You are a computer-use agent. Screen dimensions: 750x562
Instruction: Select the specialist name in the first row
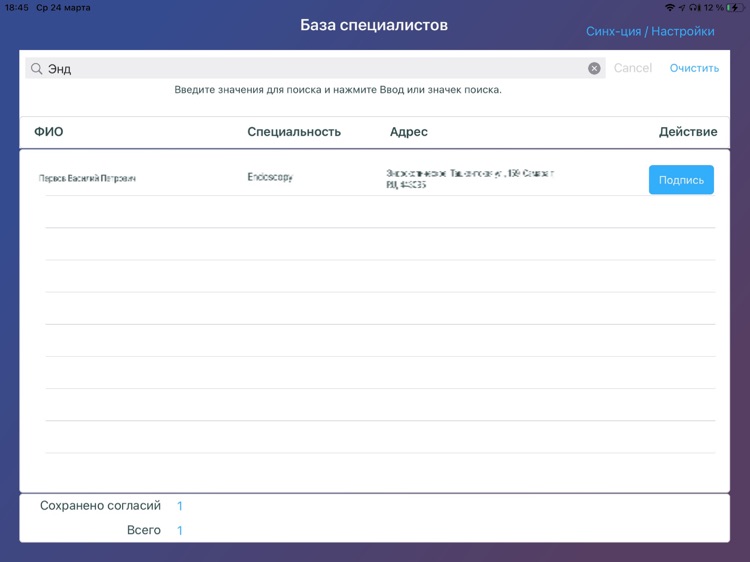click(x=87, y=178)
